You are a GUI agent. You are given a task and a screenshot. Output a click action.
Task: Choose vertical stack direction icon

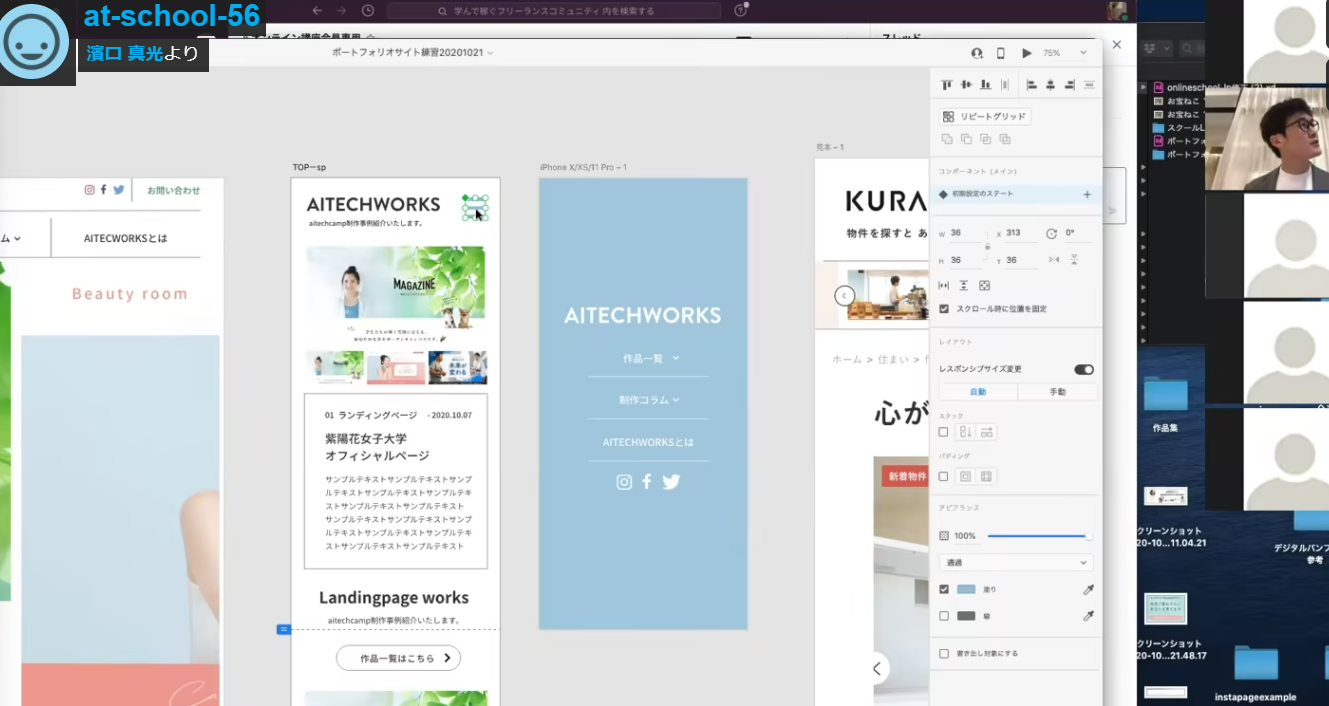966,432
